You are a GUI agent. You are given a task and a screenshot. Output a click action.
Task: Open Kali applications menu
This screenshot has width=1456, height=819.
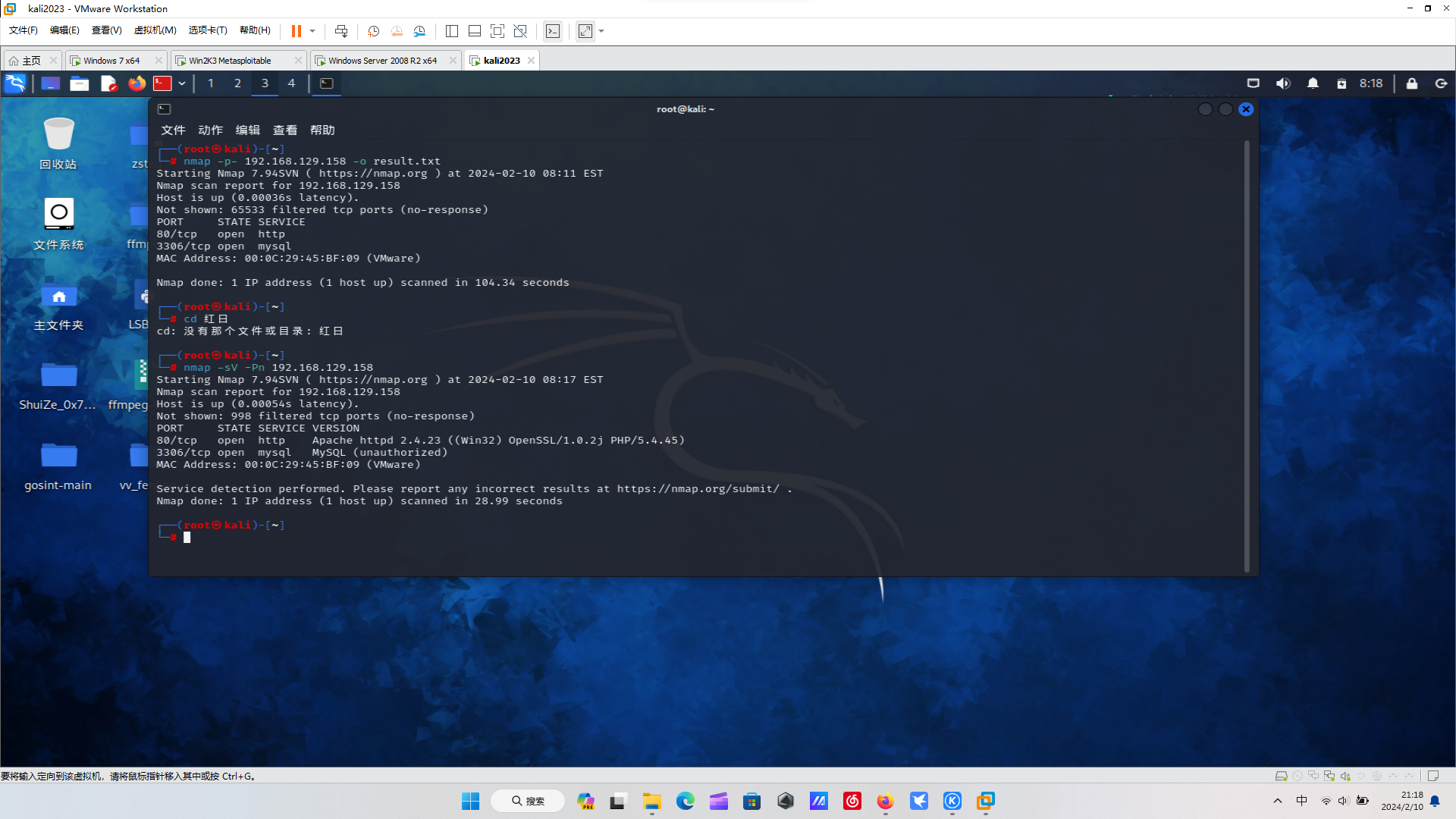(15, 83)
